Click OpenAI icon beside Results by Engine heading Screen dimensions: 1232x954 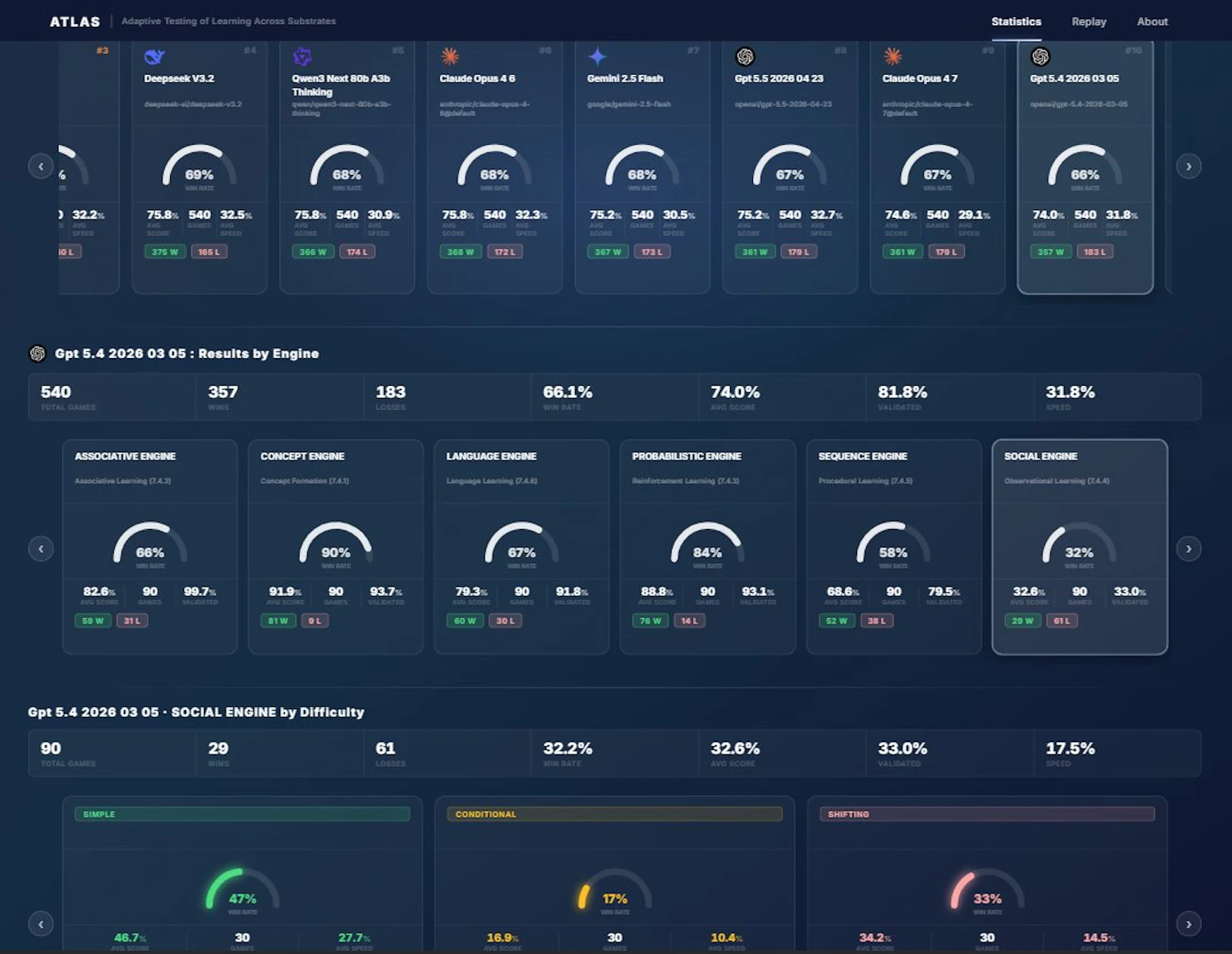[x=38, y=353]
